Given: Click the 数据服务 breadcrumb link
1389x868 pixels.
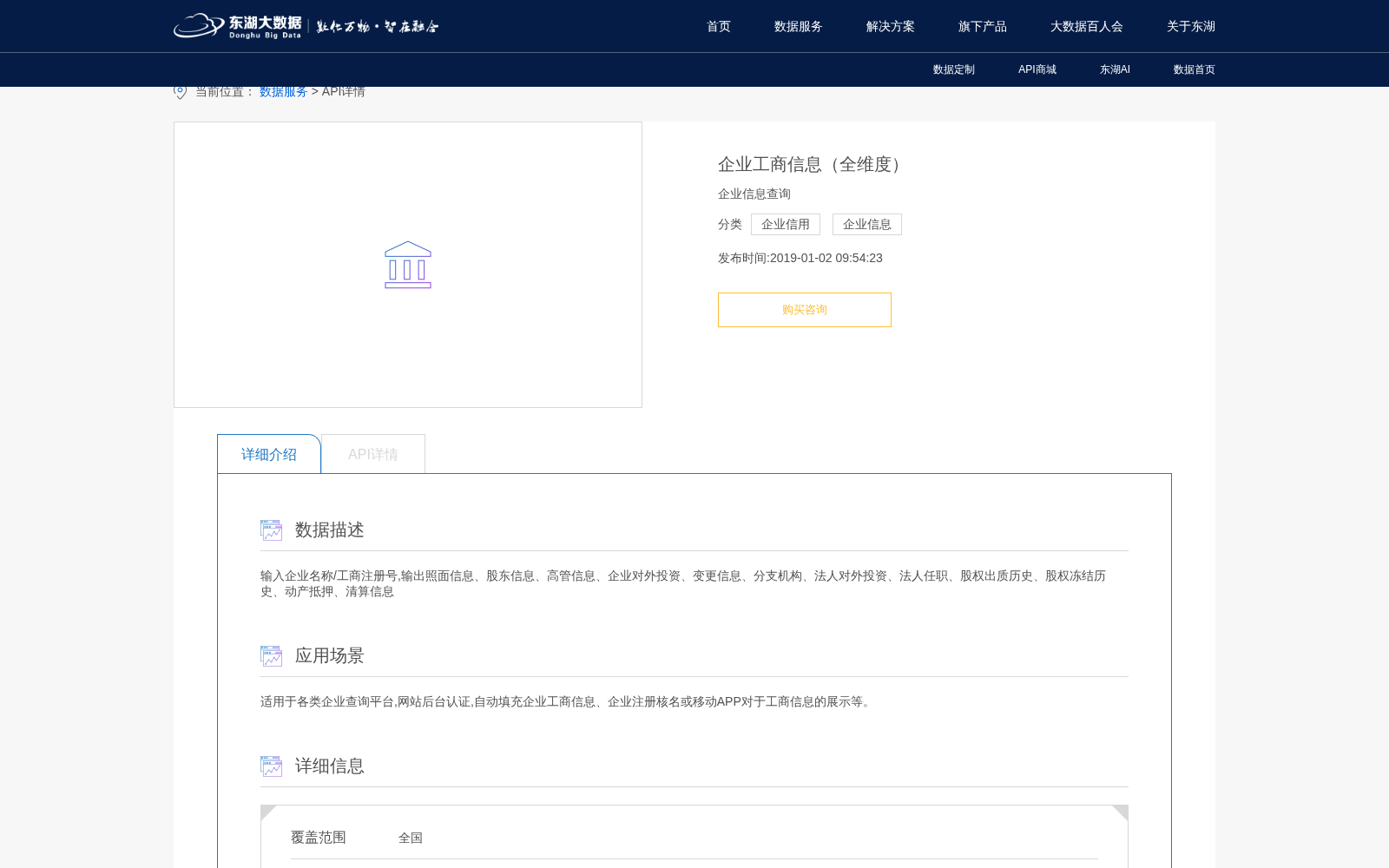Looking at the screenshot, I should [x=284, y=91].
